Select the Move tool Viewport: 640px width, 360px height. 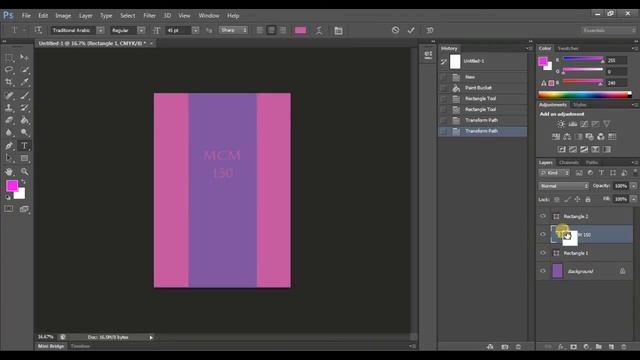point(24,58)
